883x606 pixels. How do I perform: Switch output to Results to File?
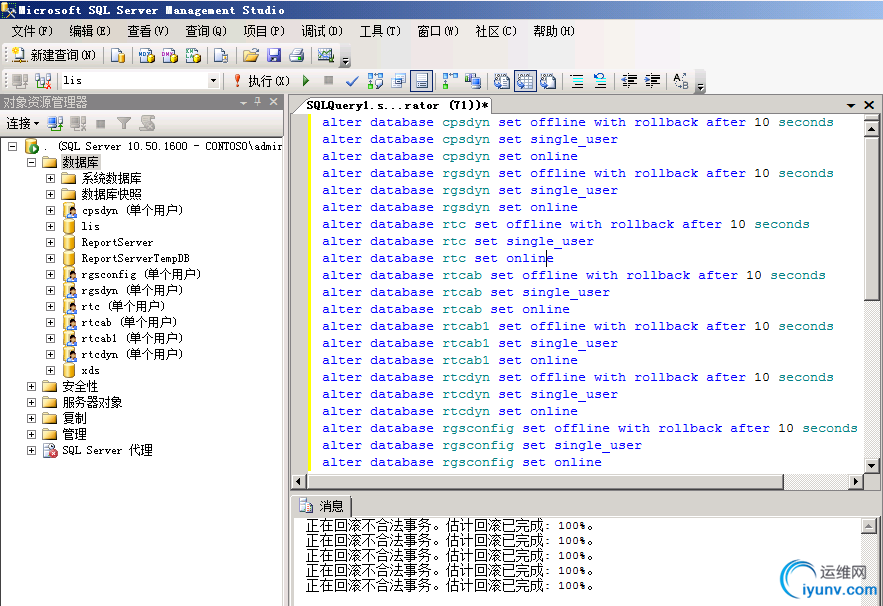coord(548,81)
